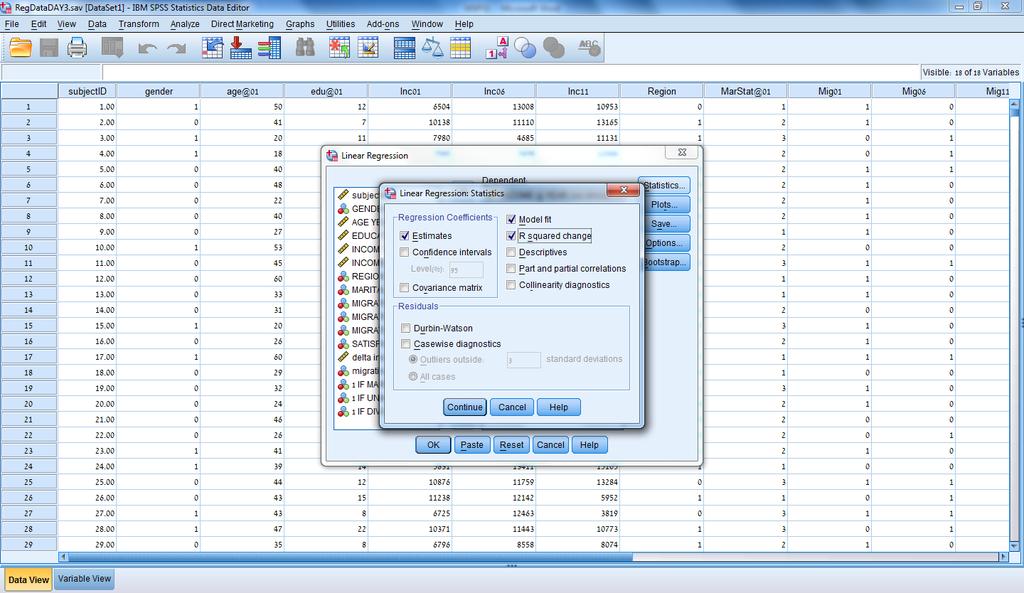Image resolution: width=1024 pixels, height=593 pixels.
Task: Click the Go to variable icon
Action: [x=240, y=48]
